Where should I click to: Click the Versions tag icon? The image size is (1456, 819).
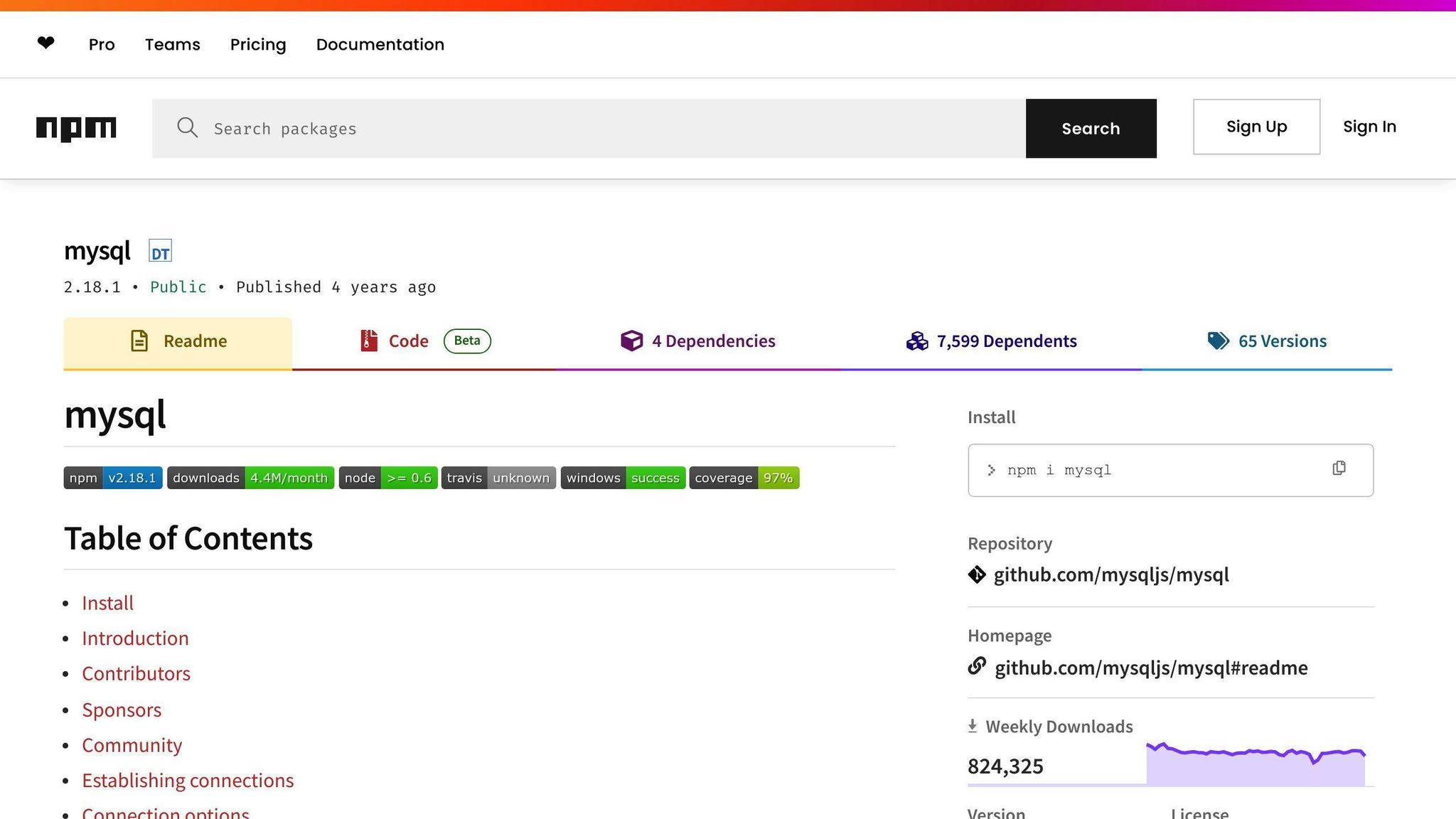coord(1217,341)
